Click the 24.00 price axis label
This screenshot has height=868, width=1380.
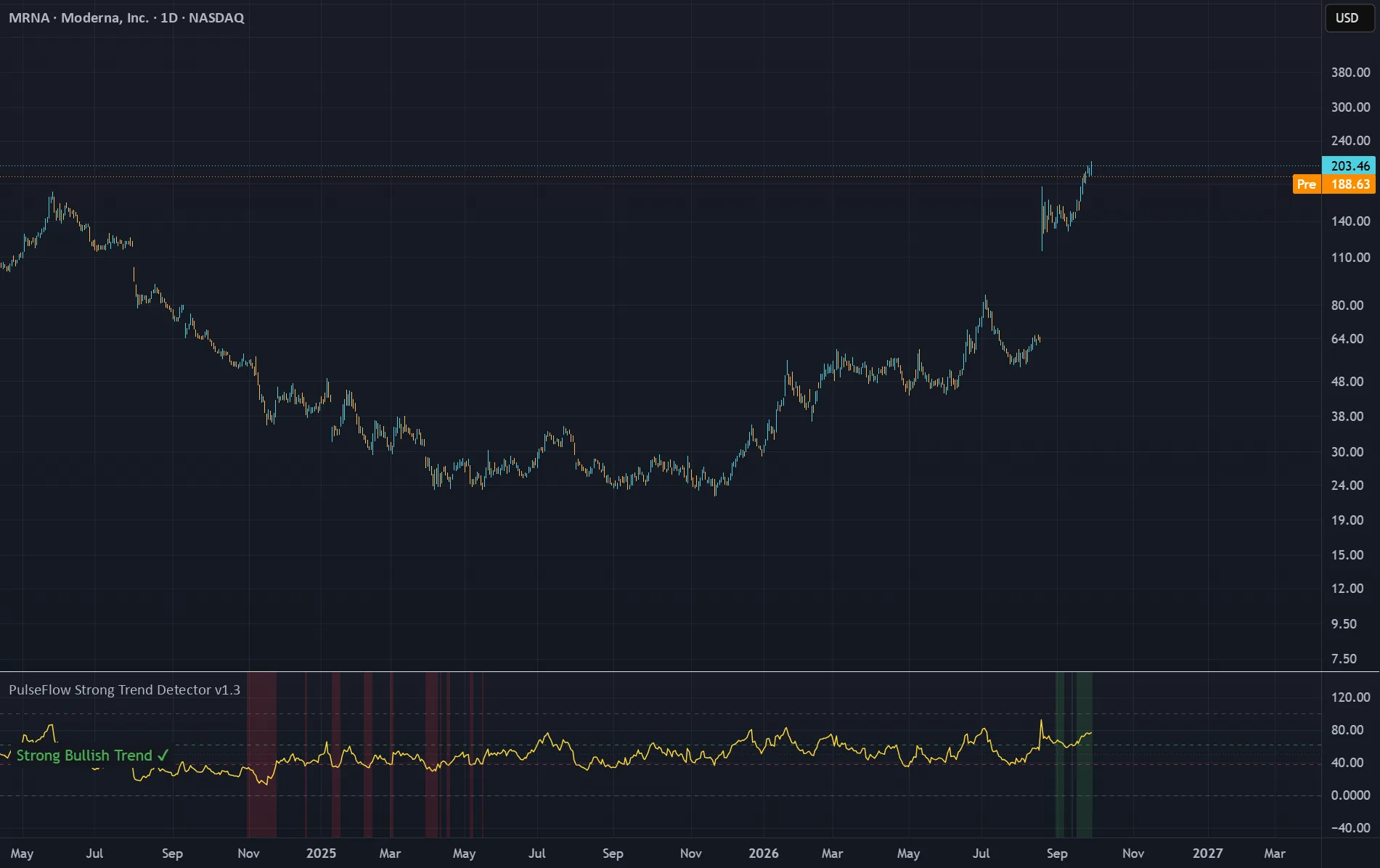(1347, 486)
